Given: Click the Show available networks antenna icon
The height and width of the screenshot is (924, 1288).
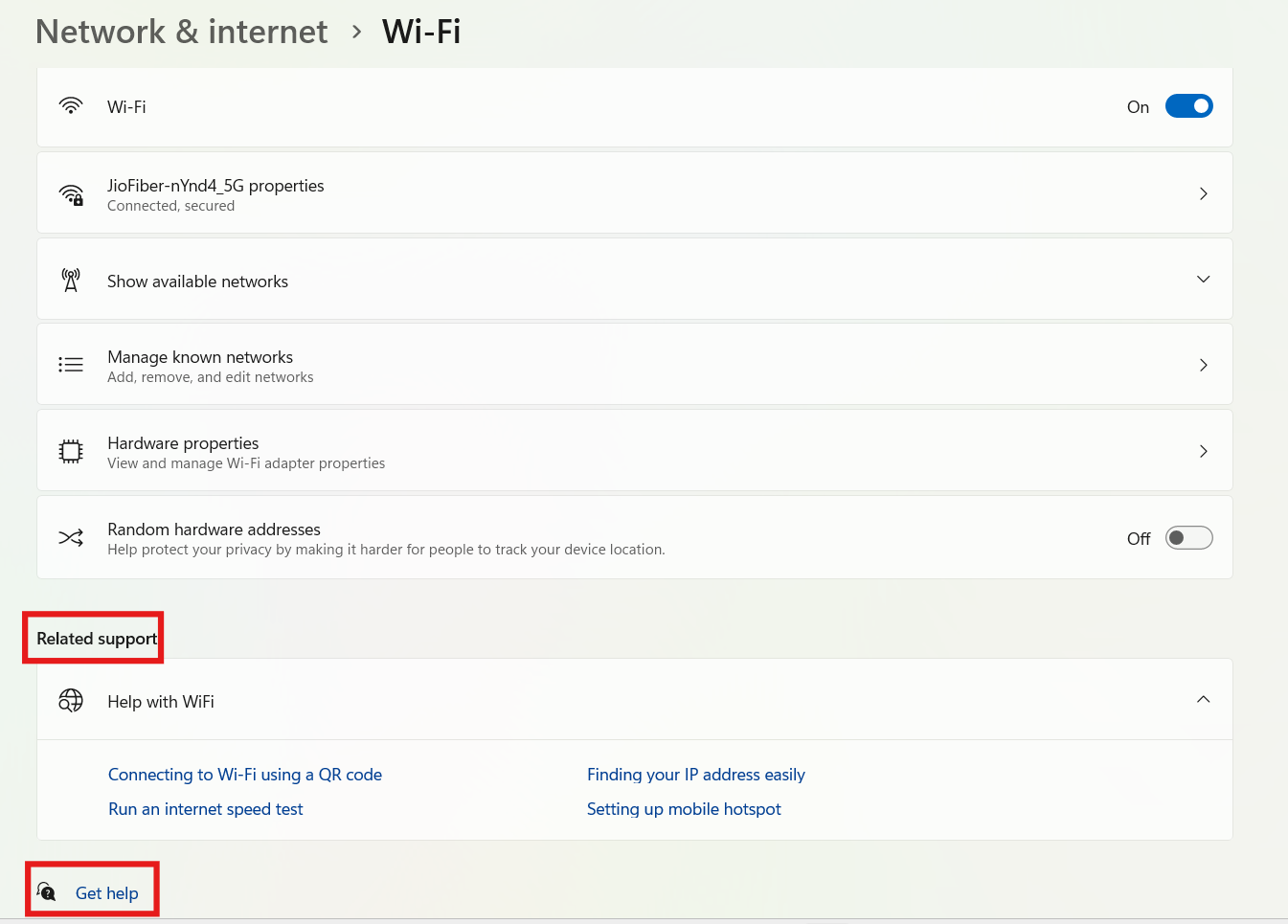Looking at the screenshot, I should (71, 280).
